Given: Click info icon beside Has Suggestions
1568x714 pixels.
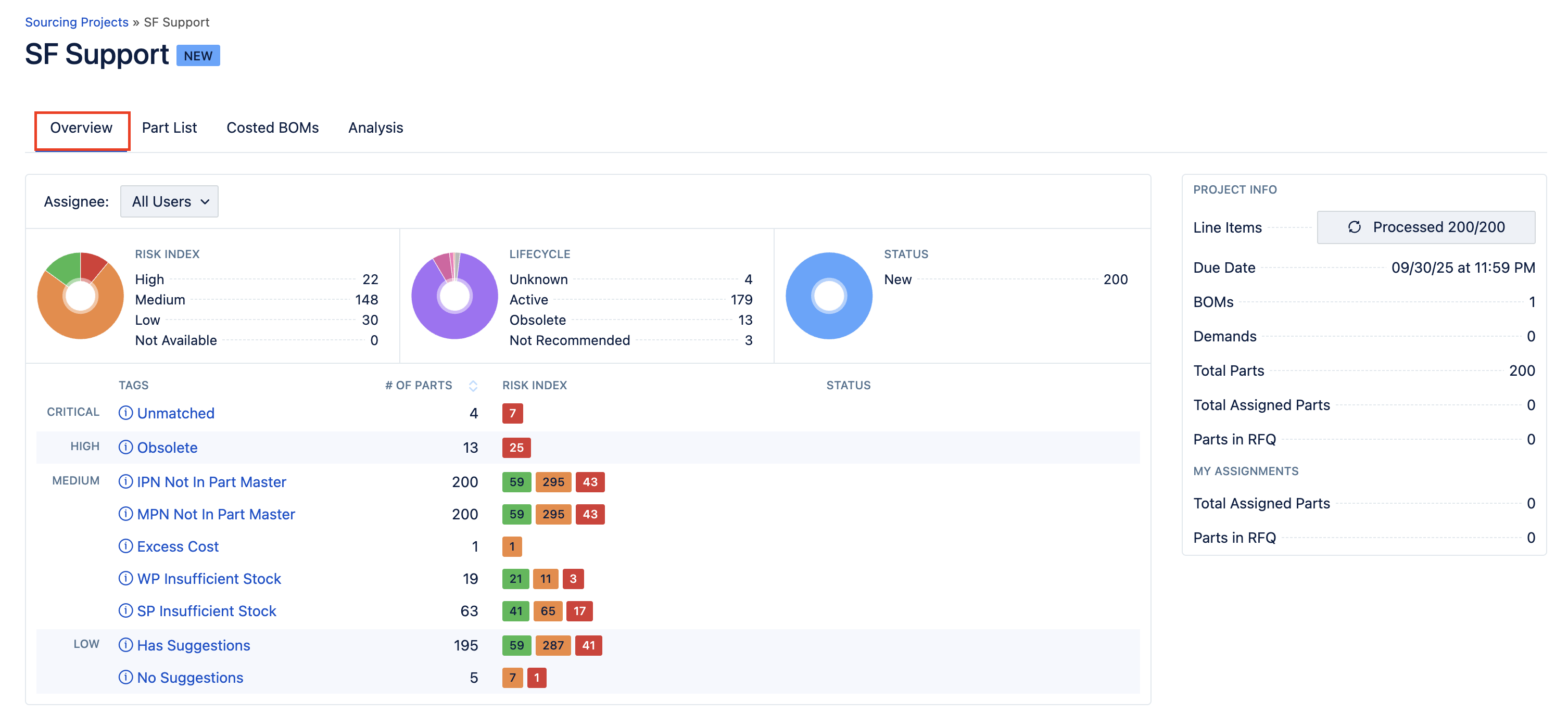Looking at the screenshot, I should (125, 645).
